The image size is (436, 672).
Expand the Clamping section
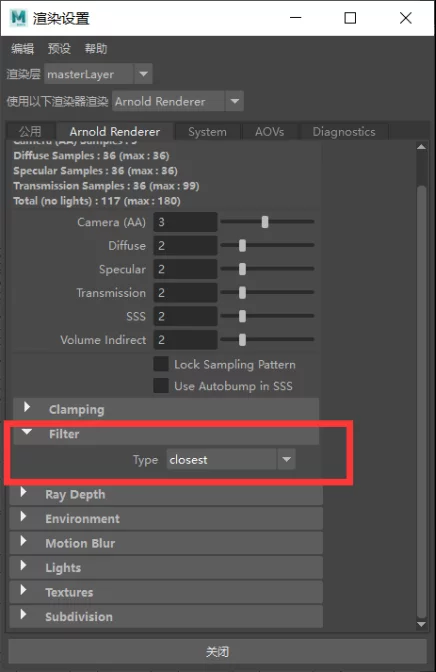(x=166, y=409)
